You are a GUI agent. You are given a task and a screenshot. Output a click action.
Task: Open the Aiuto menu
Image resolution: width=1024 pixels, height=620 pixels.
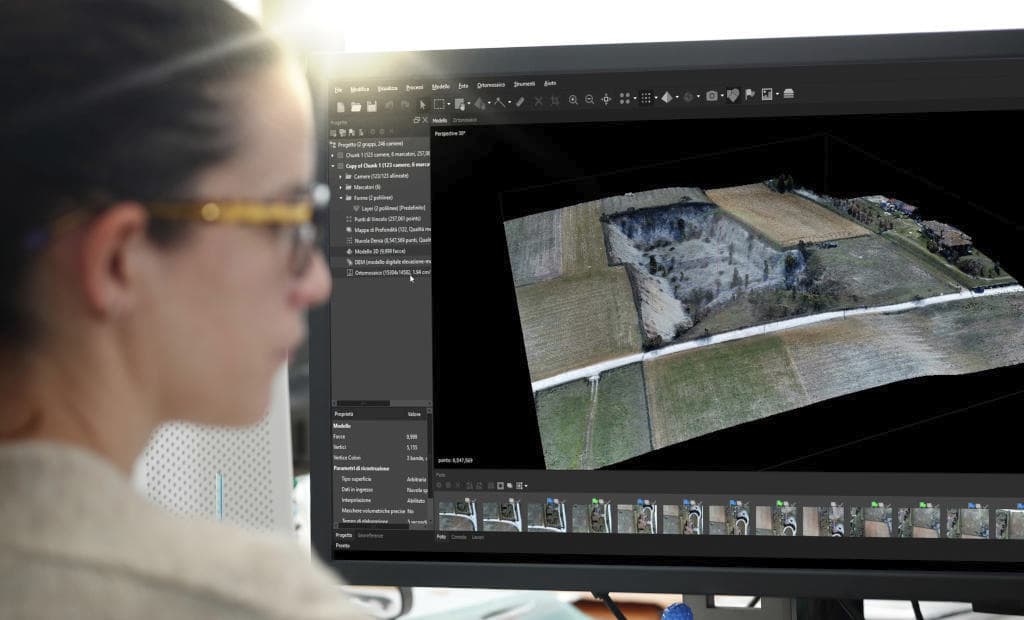click(551, 84)
